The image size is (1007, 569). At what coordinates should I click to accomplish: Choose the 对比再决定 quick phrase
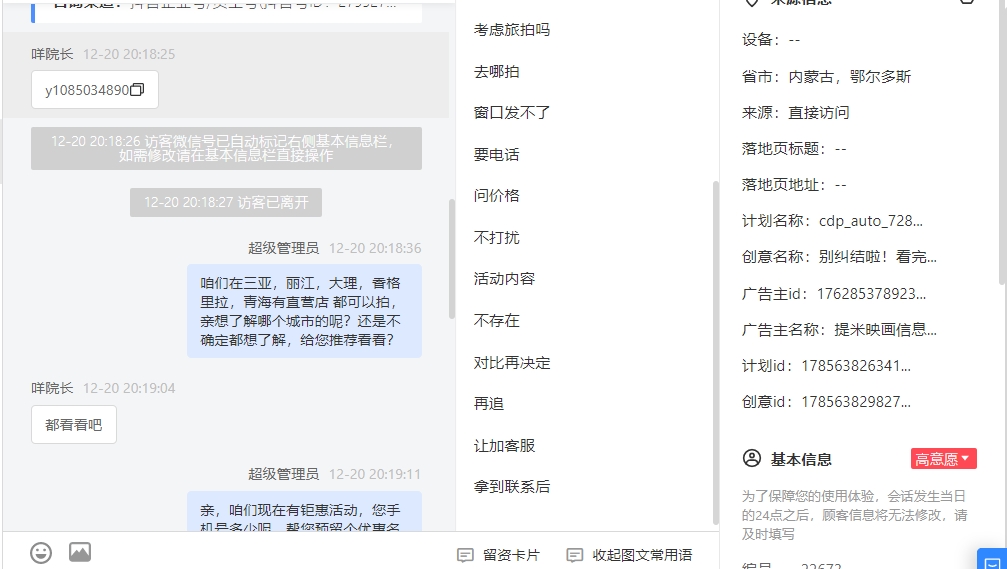(511, 362)
